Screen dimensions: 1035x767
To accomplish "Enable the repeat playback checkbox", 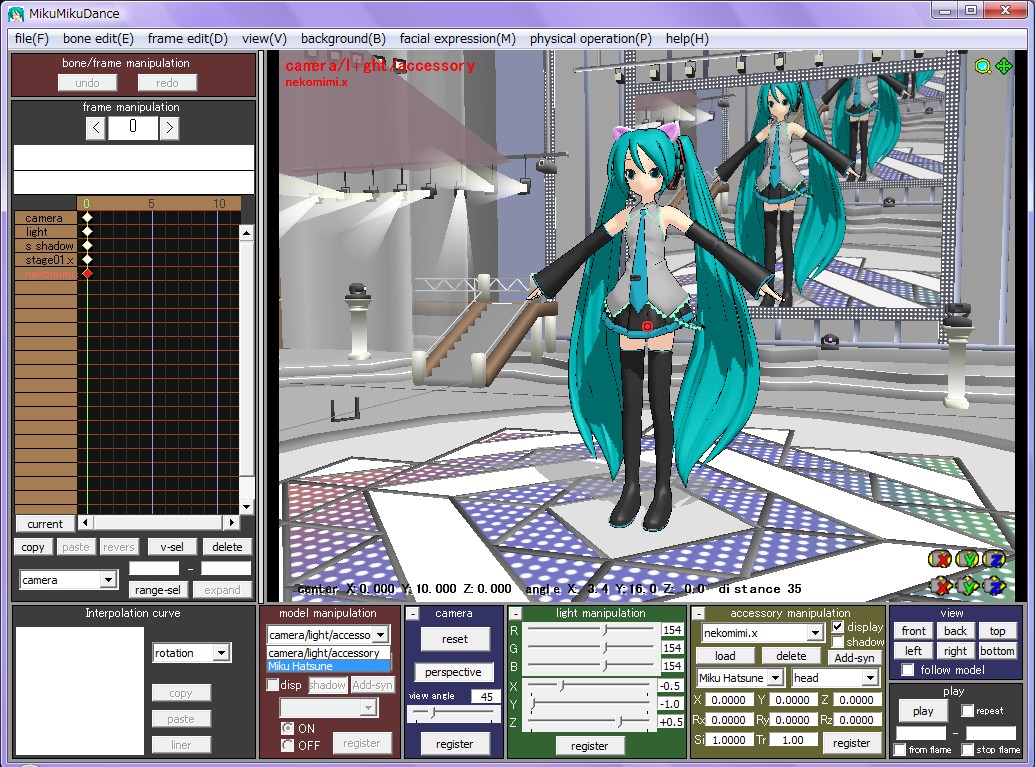I will point(968,711).
